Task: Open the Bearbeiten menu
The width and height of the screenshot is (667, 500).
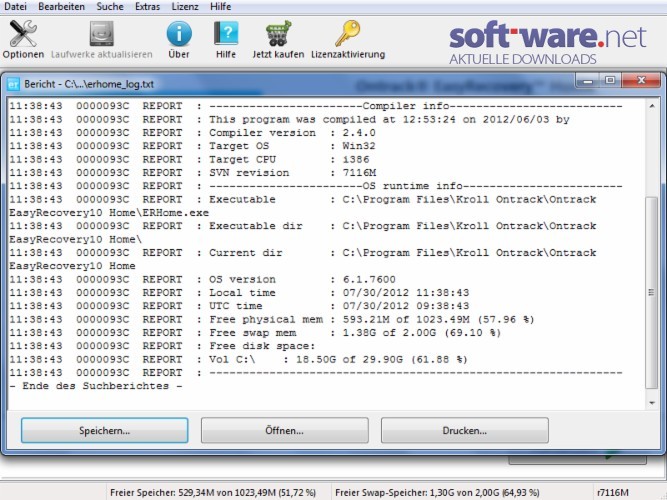Action: point(61,6)
